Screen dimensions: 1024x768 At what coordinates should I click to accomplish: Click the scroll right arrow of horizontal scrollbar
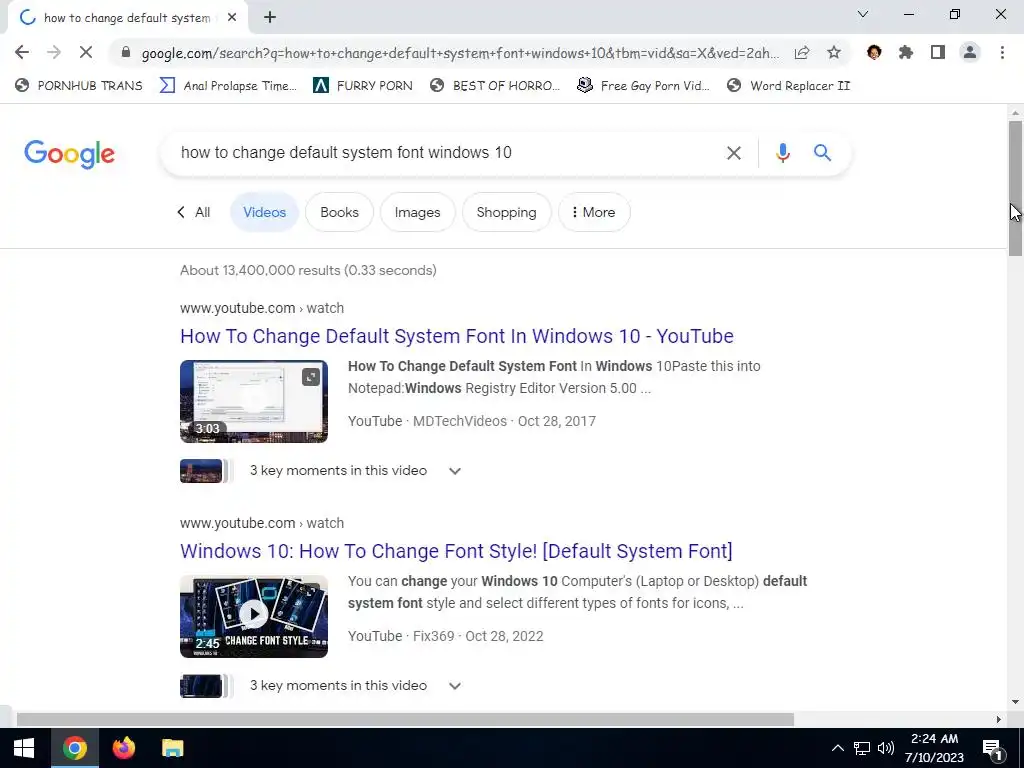pyautogui.click(x=999, y=719)
